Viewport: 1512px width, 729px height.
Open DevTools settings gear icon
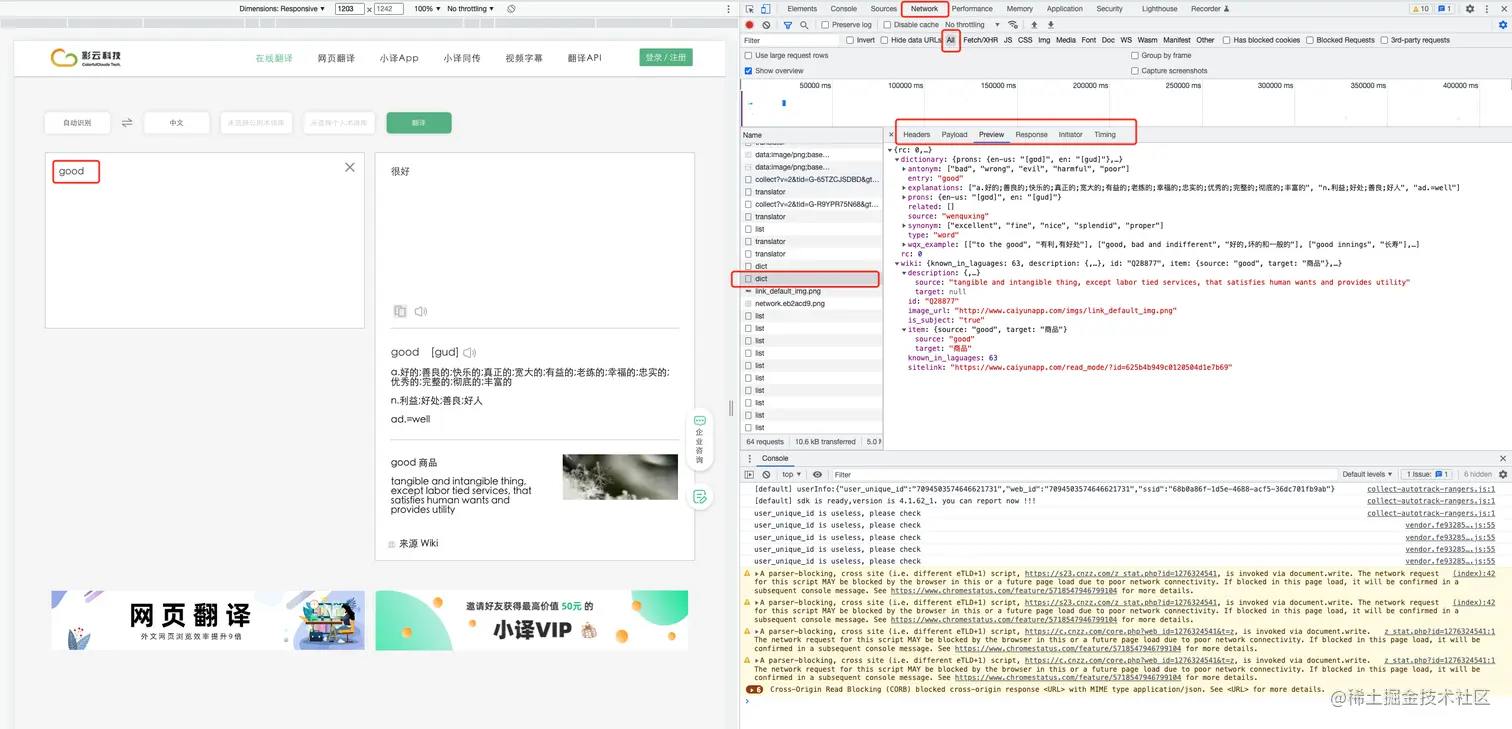[x=1470, y=9]
